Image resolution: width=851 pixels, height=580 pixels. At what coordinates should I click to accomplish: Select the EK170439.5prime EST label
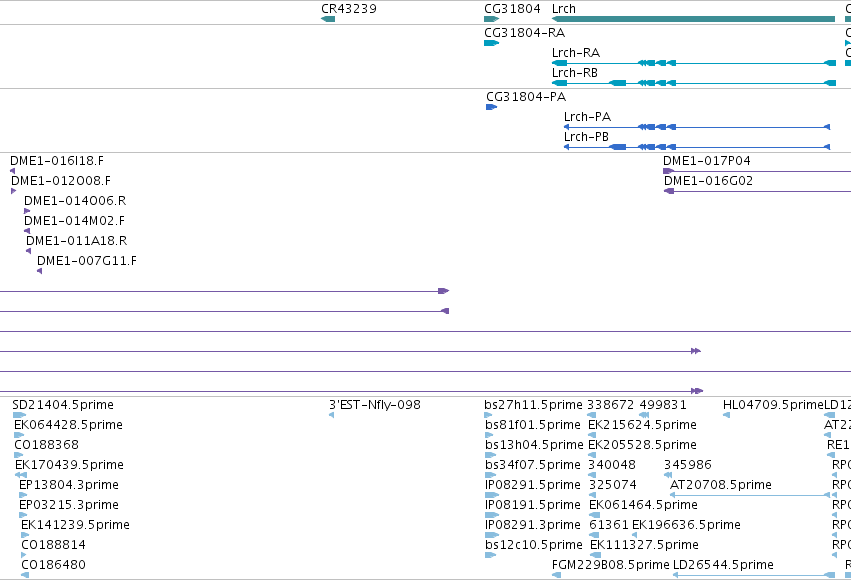pyautogui.click(x=69, y=465)
